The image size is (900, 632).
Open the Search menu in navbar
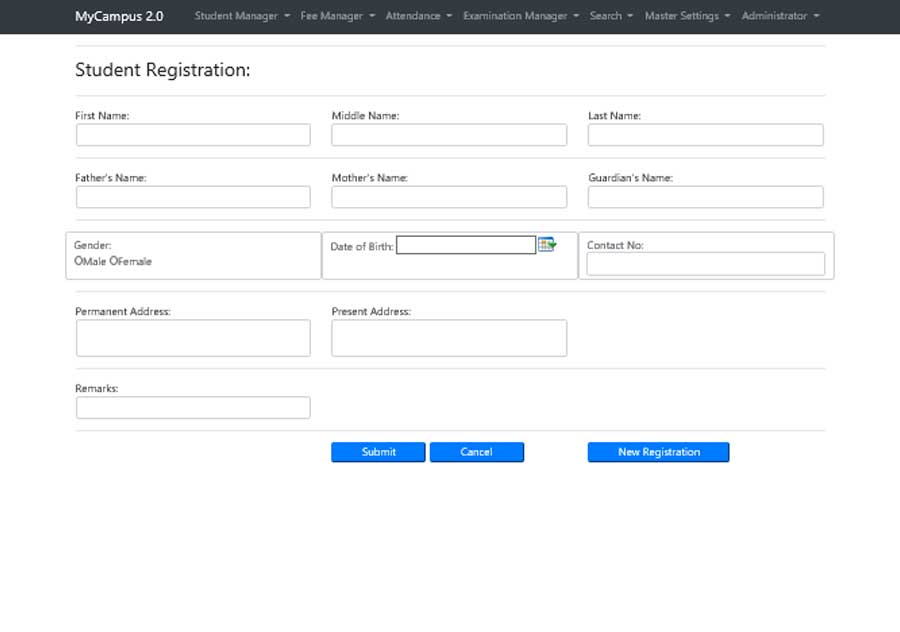611,16
